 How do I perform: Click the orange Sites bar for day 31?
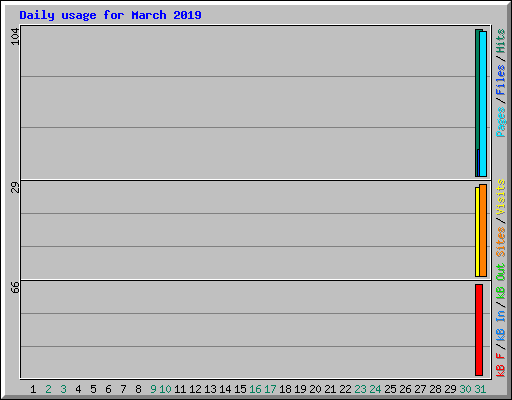[x=483, y=230]
